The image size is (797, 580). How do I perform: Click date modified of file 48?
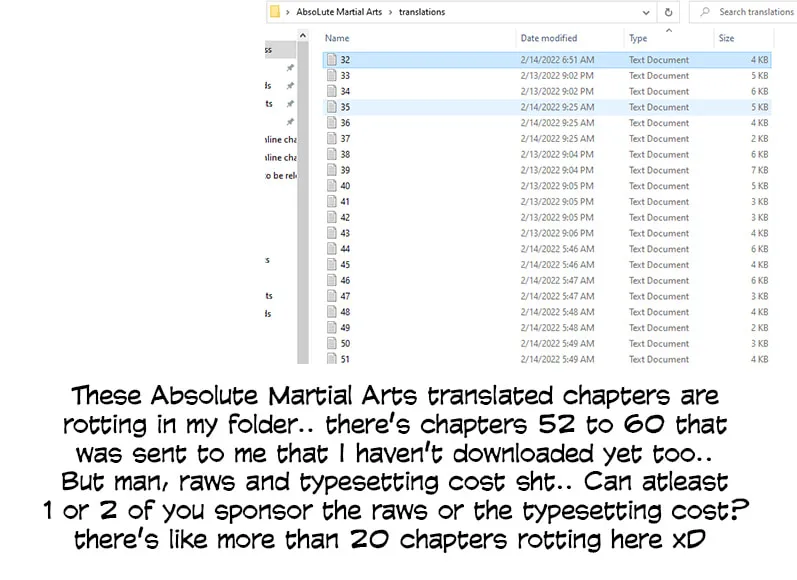point(557,312)
